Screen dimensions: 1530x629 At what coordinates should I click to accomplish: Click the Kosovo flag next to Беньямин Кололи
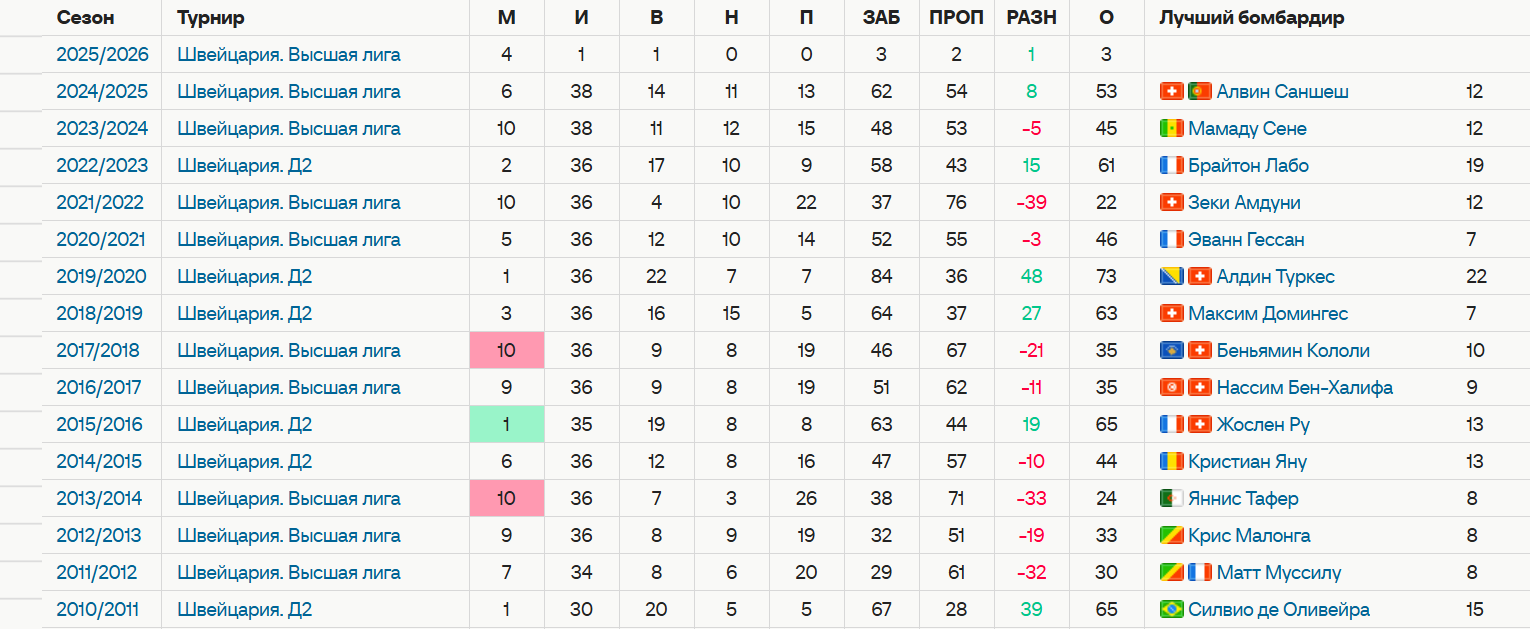point(1170,350)
